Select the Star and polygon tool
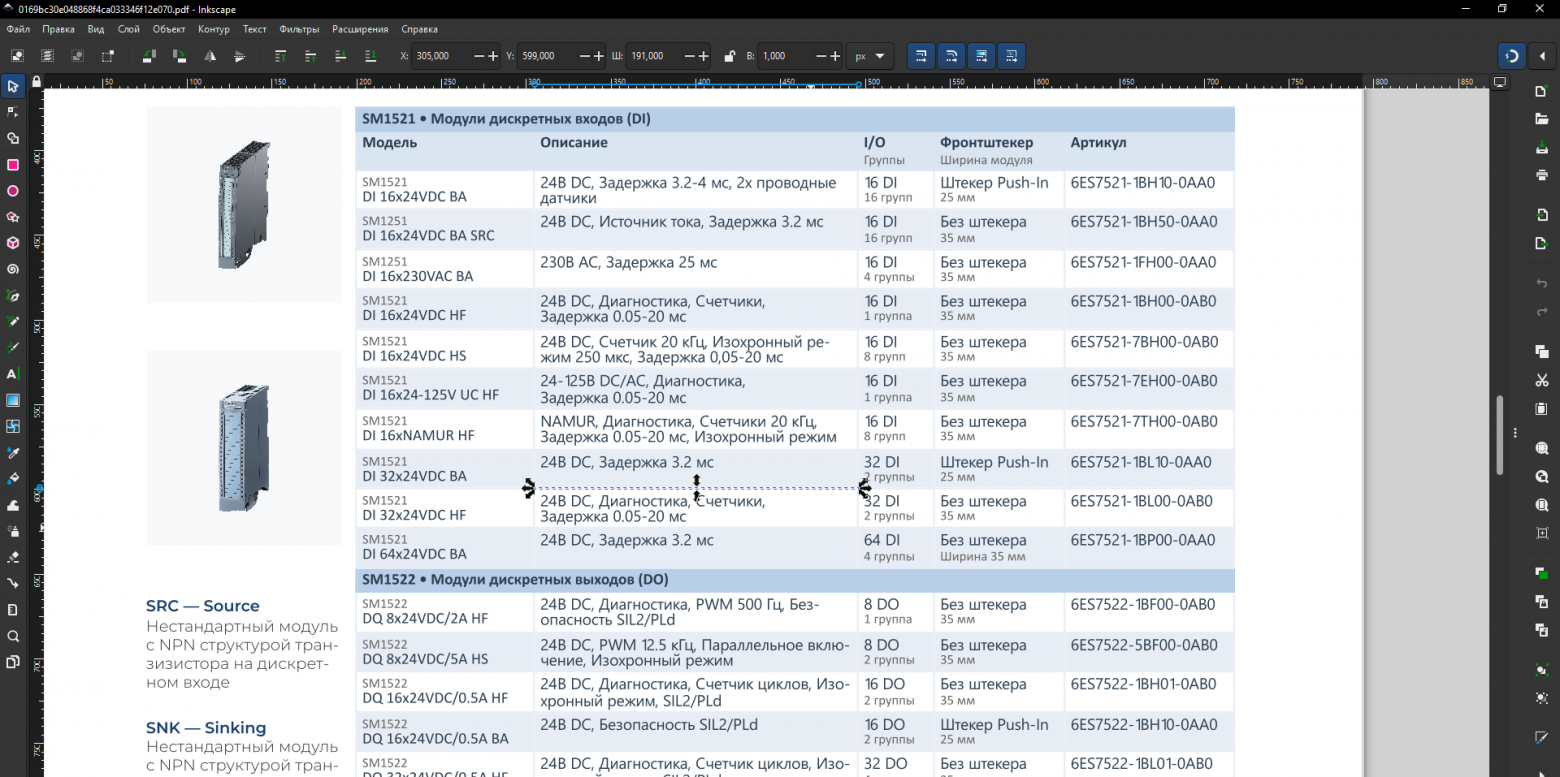 click(13, 216)
